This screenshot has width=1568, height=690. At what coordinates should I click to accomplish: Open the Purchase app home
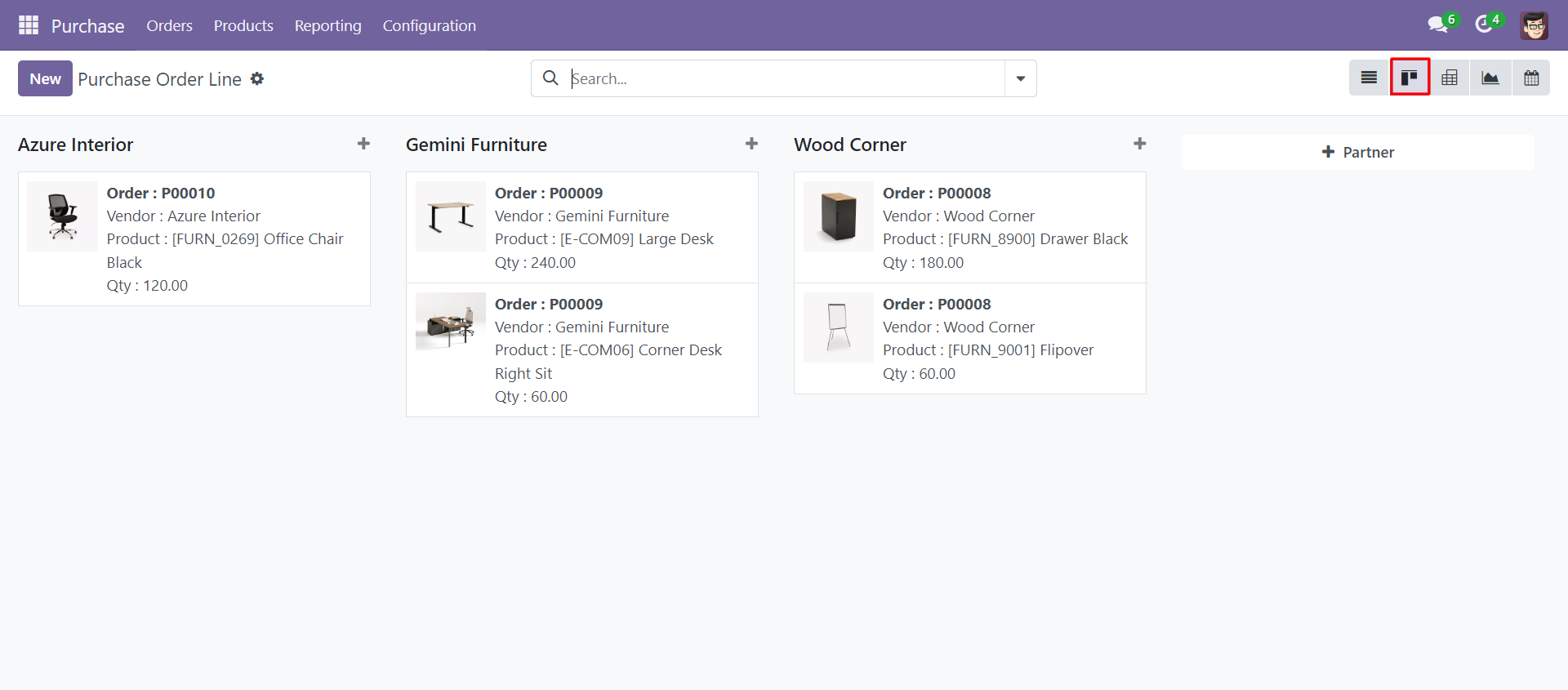tap(87, 26)
